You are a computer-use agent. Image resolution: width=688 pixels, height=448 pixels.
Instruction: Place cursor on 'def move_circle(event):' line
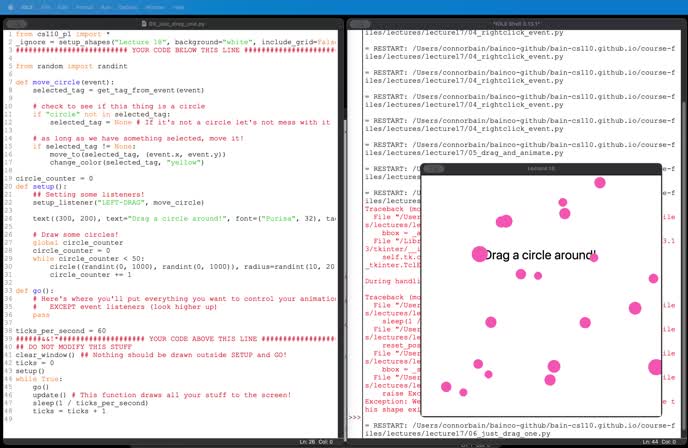click(x=65, y=82)
